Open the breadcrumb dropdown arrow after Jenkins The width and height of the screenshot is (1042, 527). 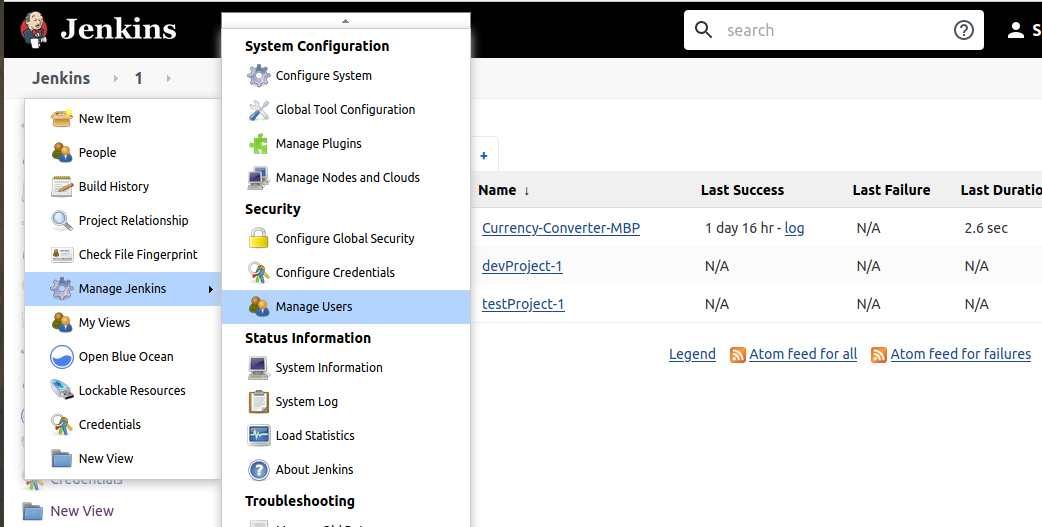(114, 78)
